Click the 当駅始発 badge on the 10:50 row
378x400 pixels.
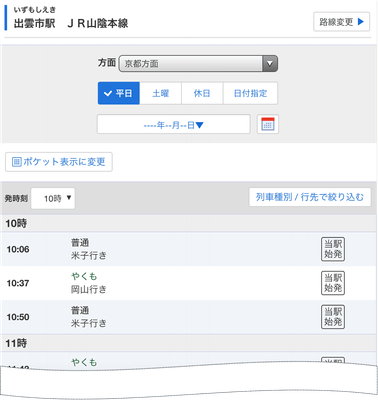coord(333,317)
